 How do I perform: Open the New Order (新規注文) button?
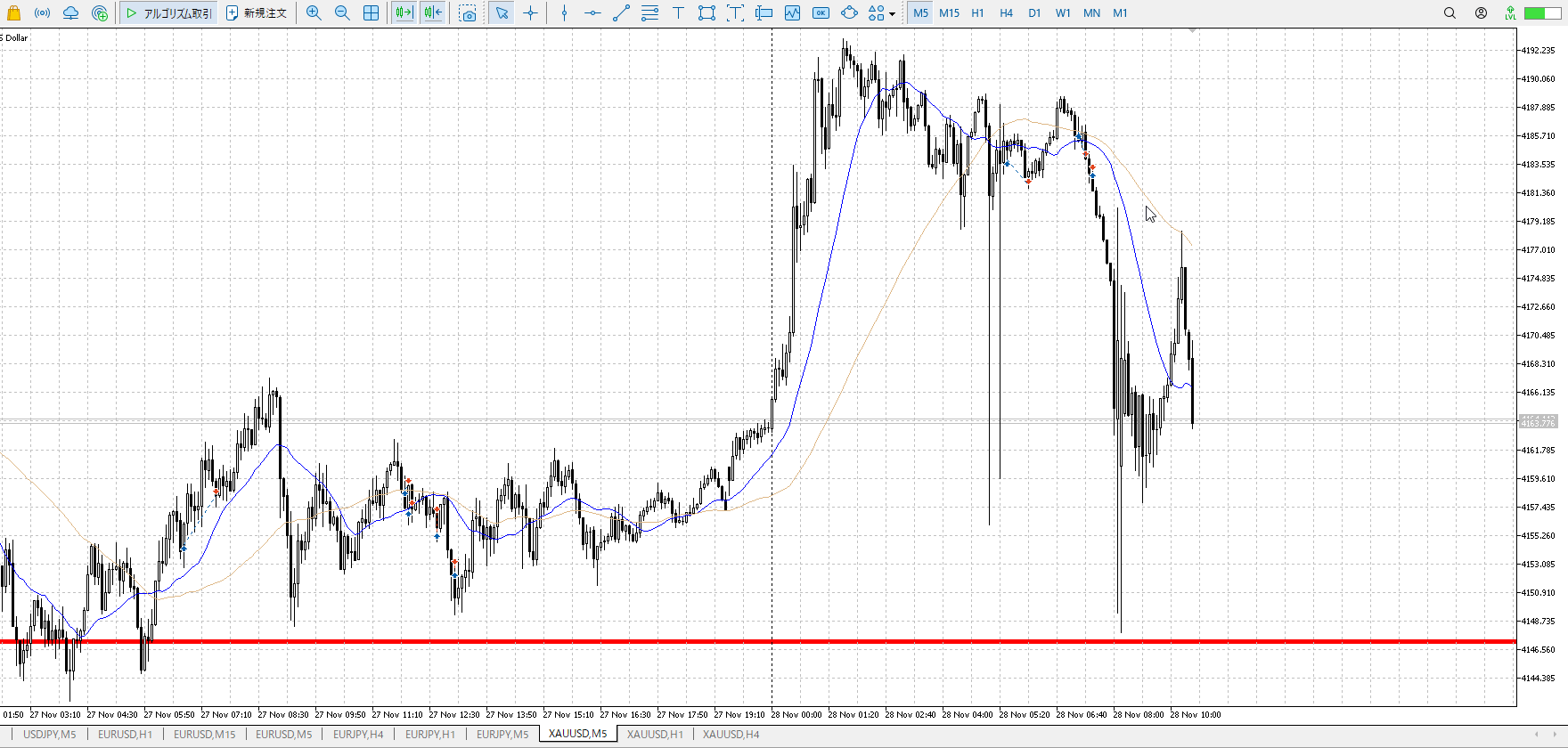pyautogui.click(x=257, y=13)
